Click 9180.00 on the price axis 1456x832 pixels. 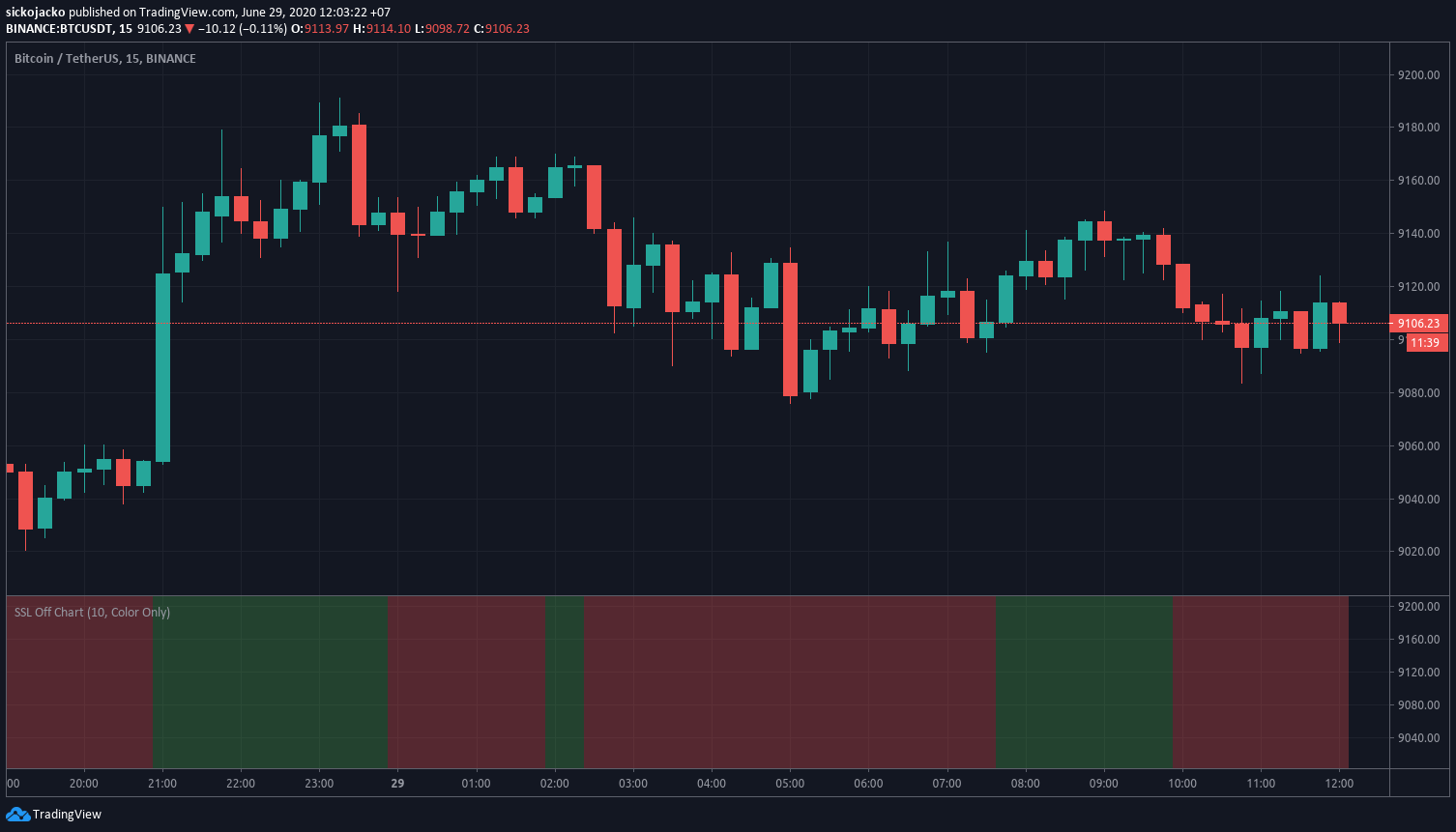(x=1418, y=128)
